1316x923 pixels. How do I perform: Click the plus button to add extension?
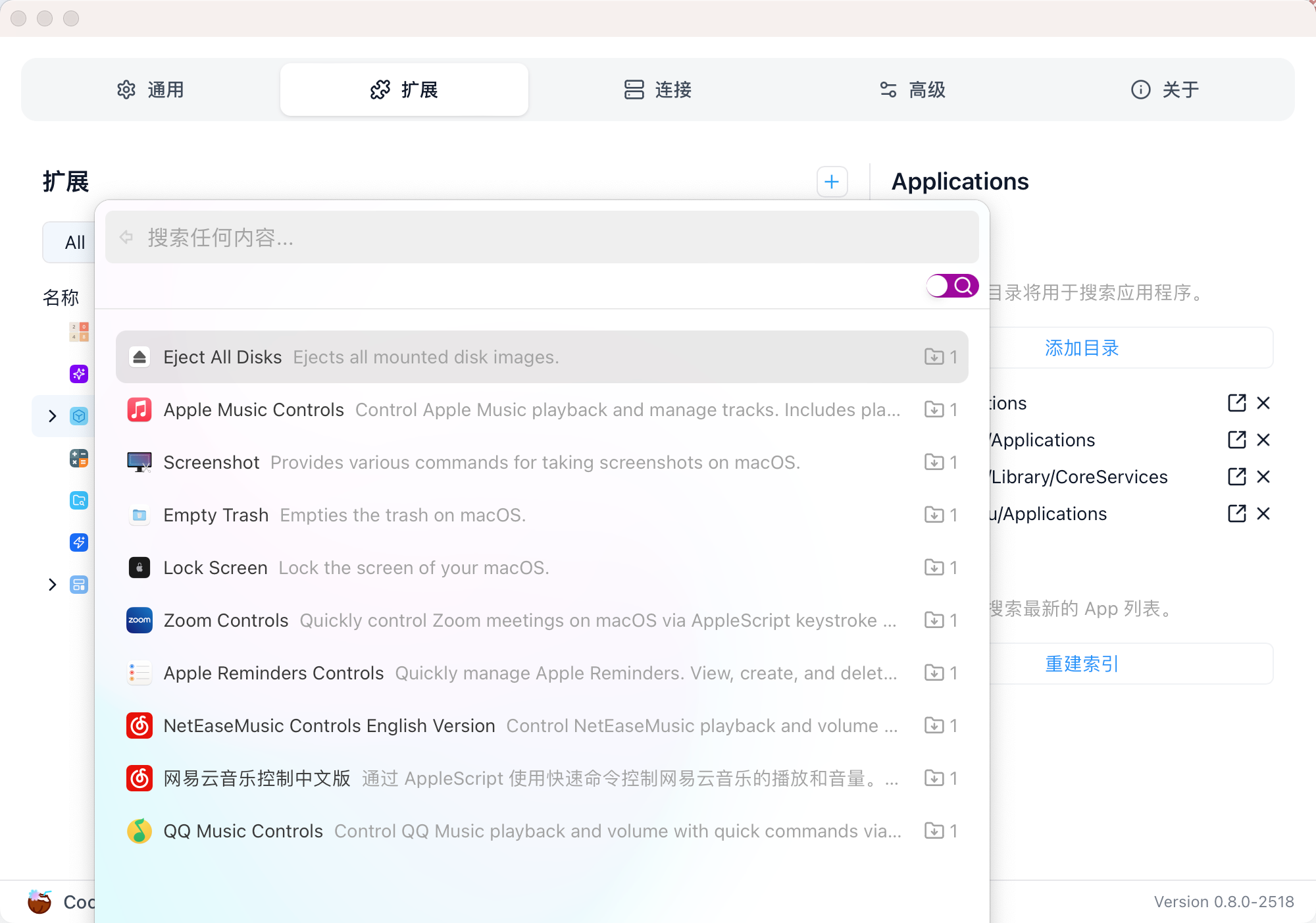(x=832, y=182)
